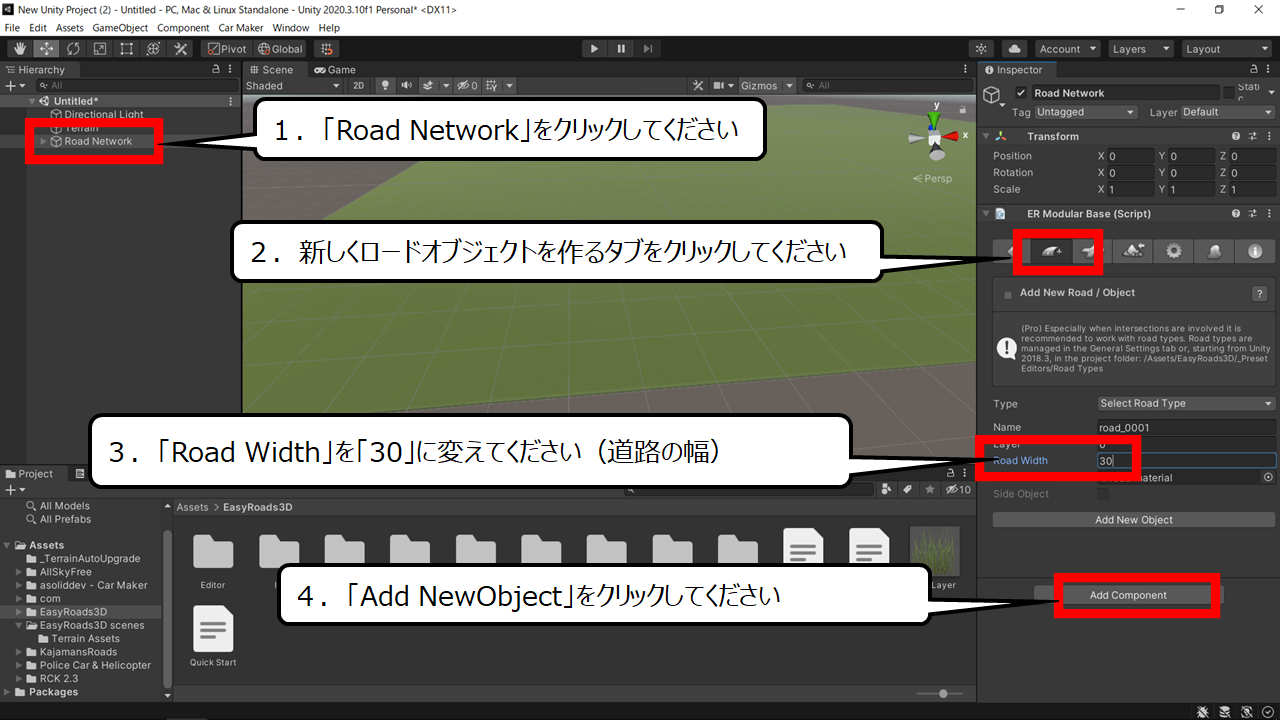Screen dimensions: 1280x720
Task: Open the Car Maker menu
Action: 240,28
